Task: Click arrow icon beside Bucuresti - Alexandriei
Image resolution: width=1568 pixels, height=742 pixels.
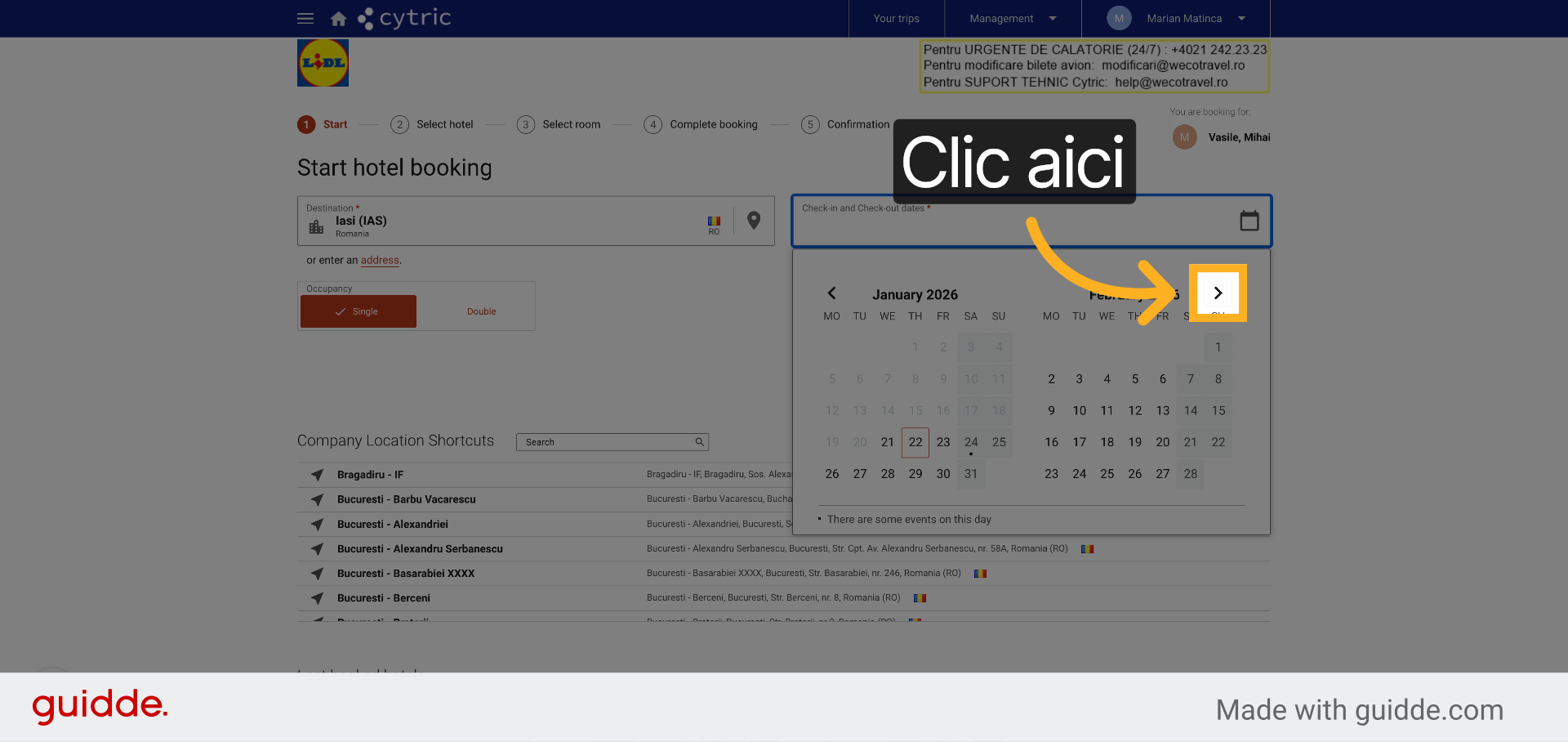Action: coord(317,524)
